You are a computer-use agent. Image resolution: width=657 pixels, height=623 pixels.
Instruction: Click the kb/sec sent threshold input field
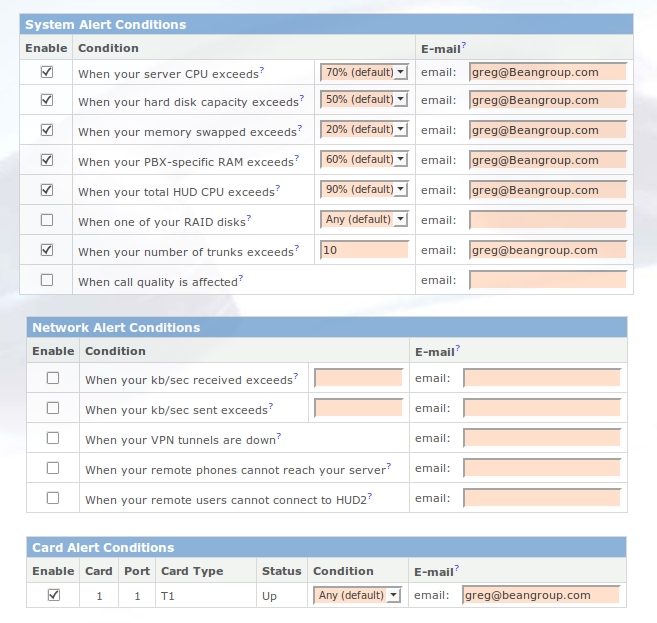tap(358, 408)
